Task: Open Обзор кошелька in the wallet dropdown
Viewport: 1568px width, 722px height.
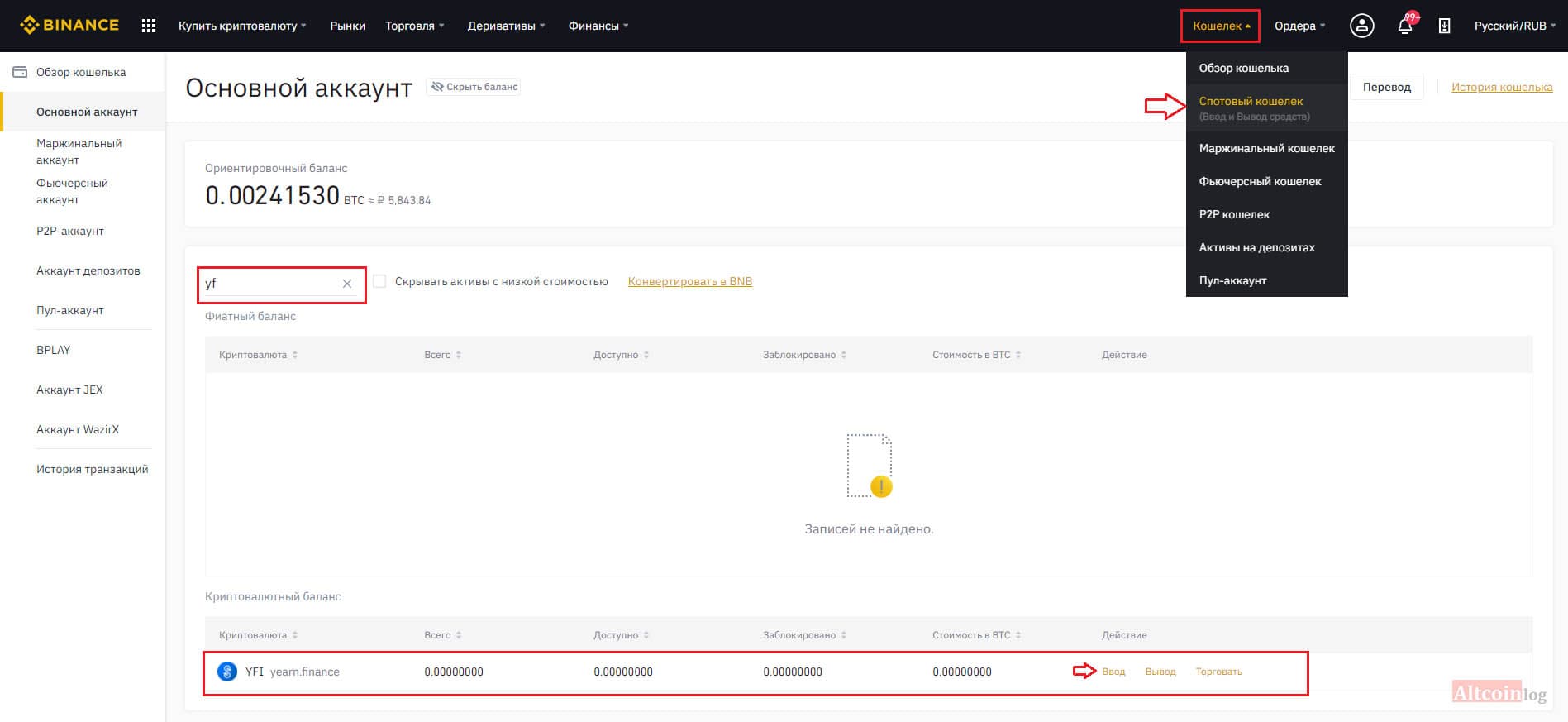Action: pyautogui.click(x=1267, y=68)
